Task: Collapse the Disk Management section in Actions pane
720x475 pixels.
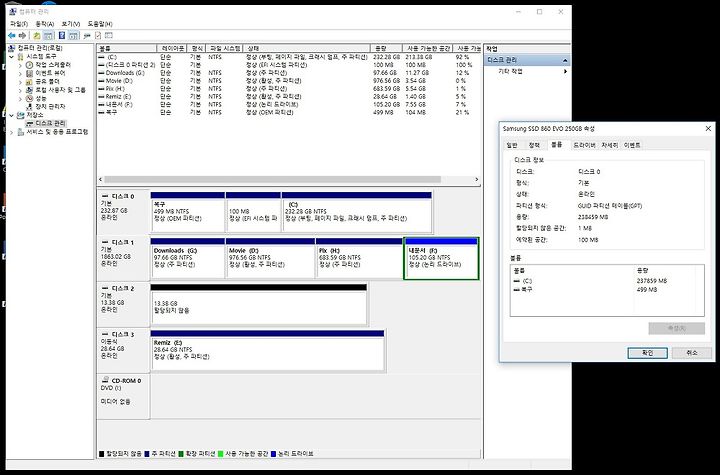Action: (565, 60)
